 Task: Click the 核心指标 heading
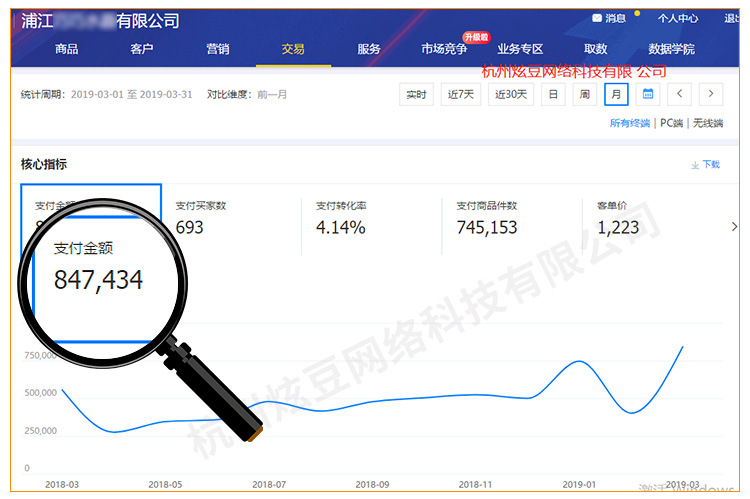pyautogui.click(x=44, y=165)
